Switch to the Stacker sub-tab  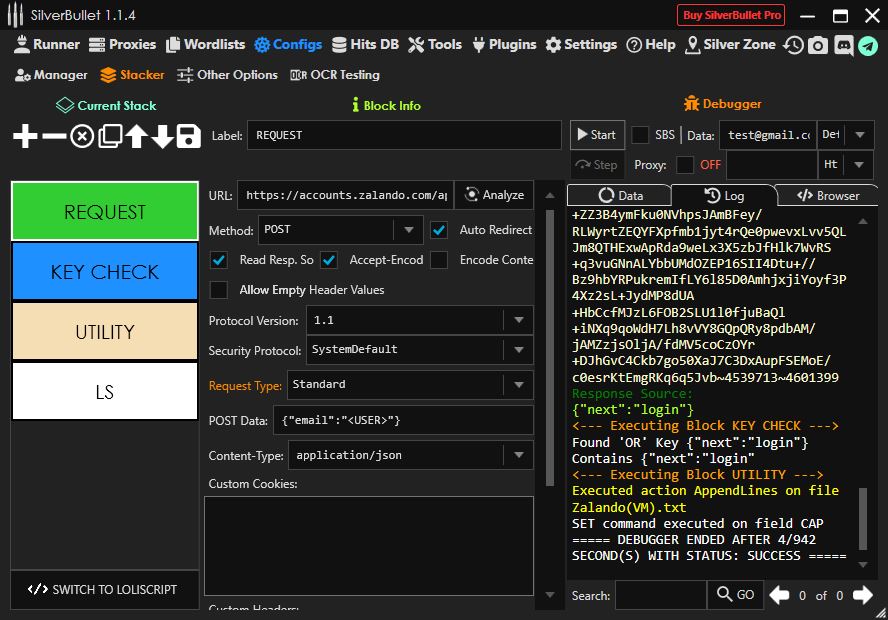[x=132, y=75]
